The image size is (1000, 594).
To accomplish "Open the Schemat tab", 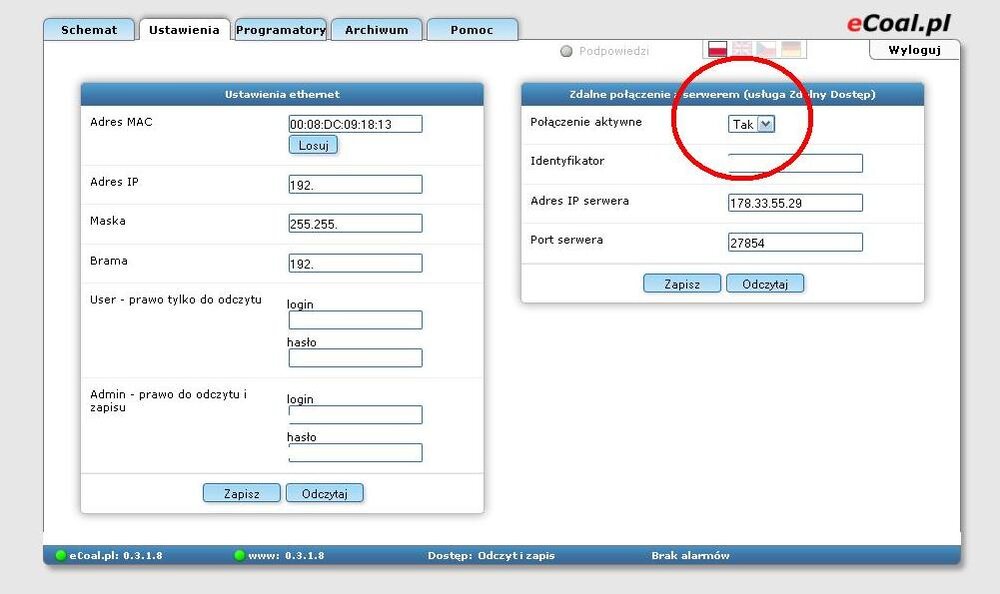I will click(x=89, y=30).
